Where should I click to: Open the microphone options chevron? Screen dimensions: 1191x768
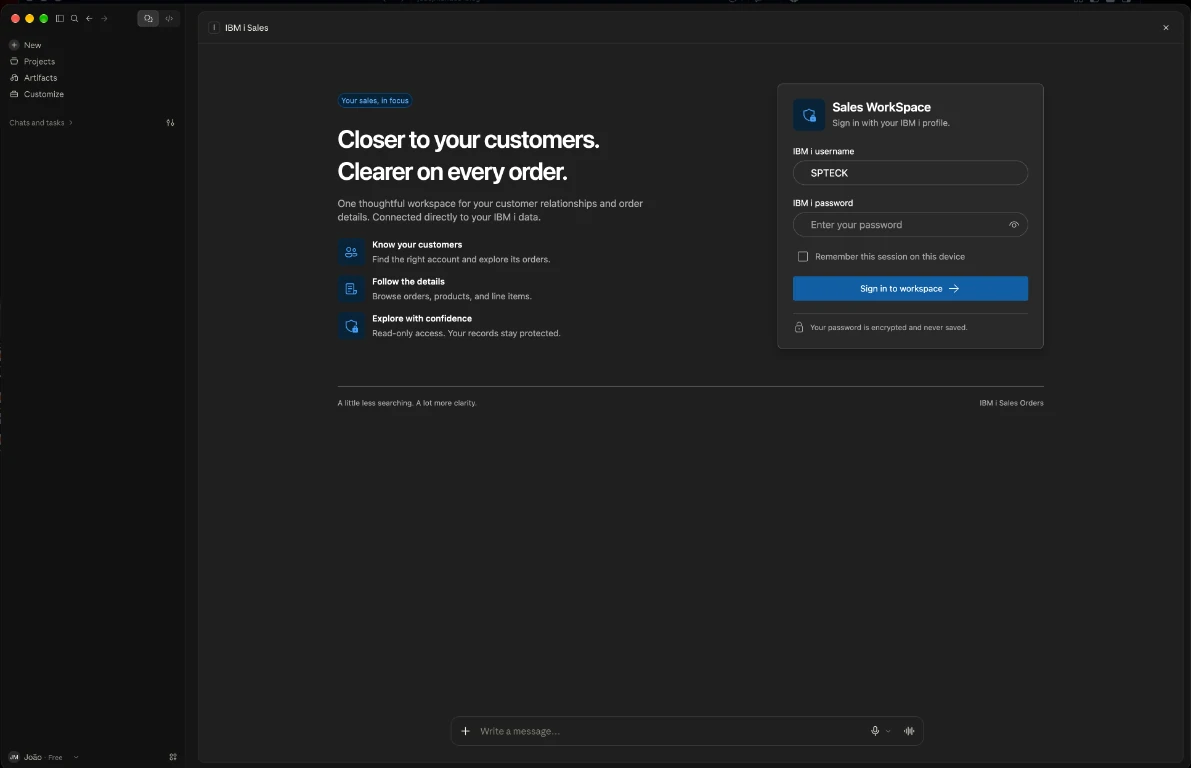pos(888,732)
